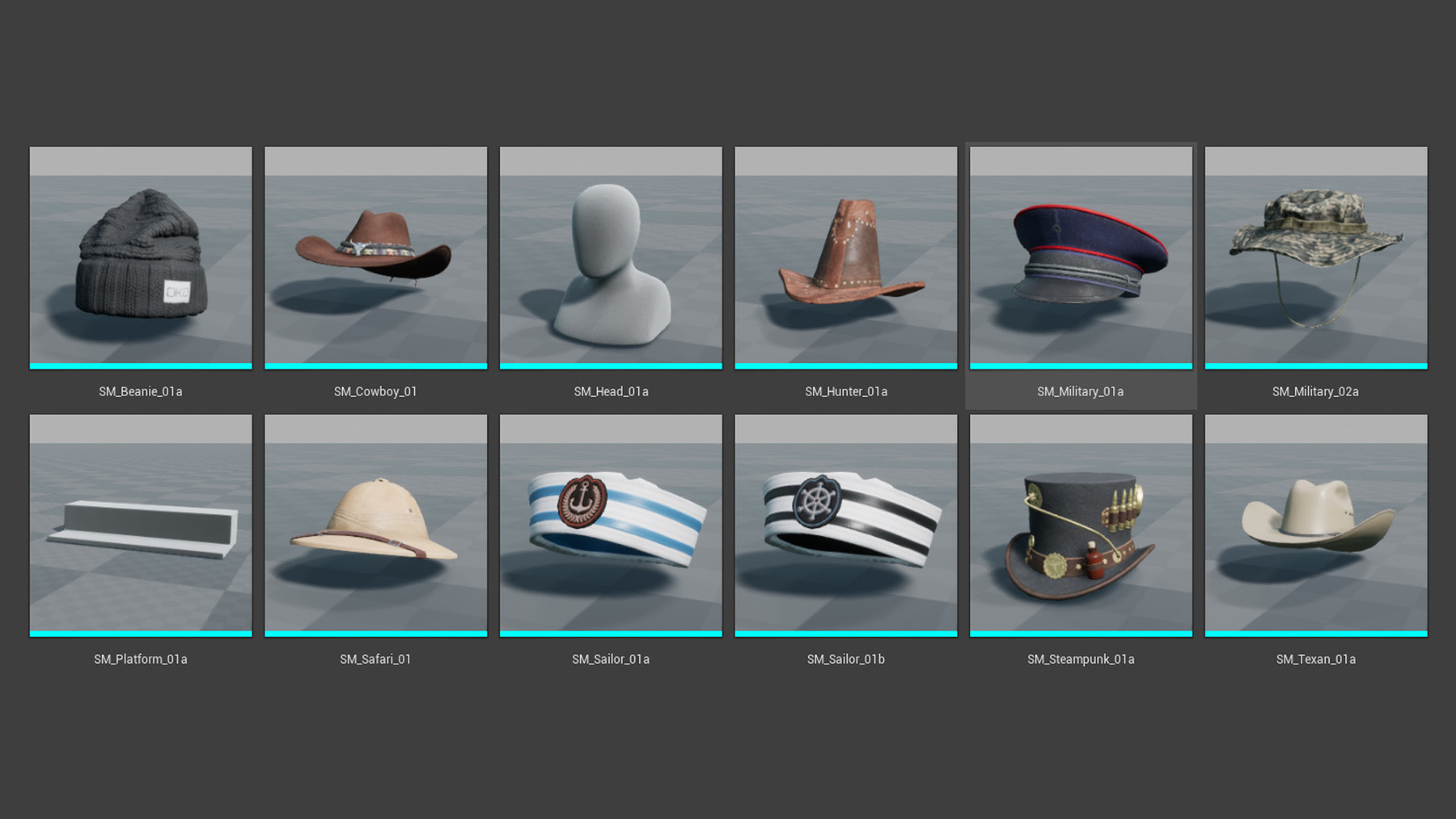
Task: Click the cyan status bar under SM_Head_01a
Action: tap(611, 366)
